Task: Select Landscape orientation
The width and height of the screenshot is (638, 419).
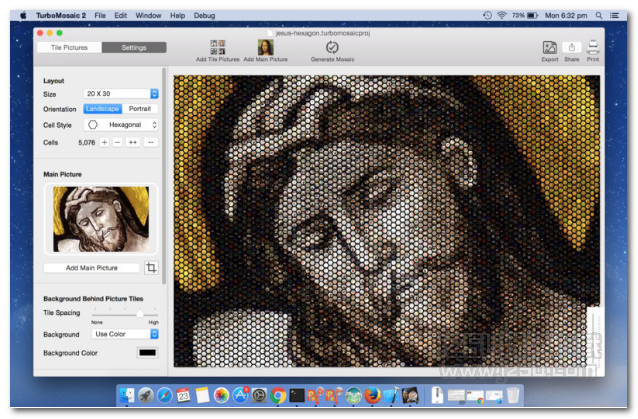Action: (103, 109)
